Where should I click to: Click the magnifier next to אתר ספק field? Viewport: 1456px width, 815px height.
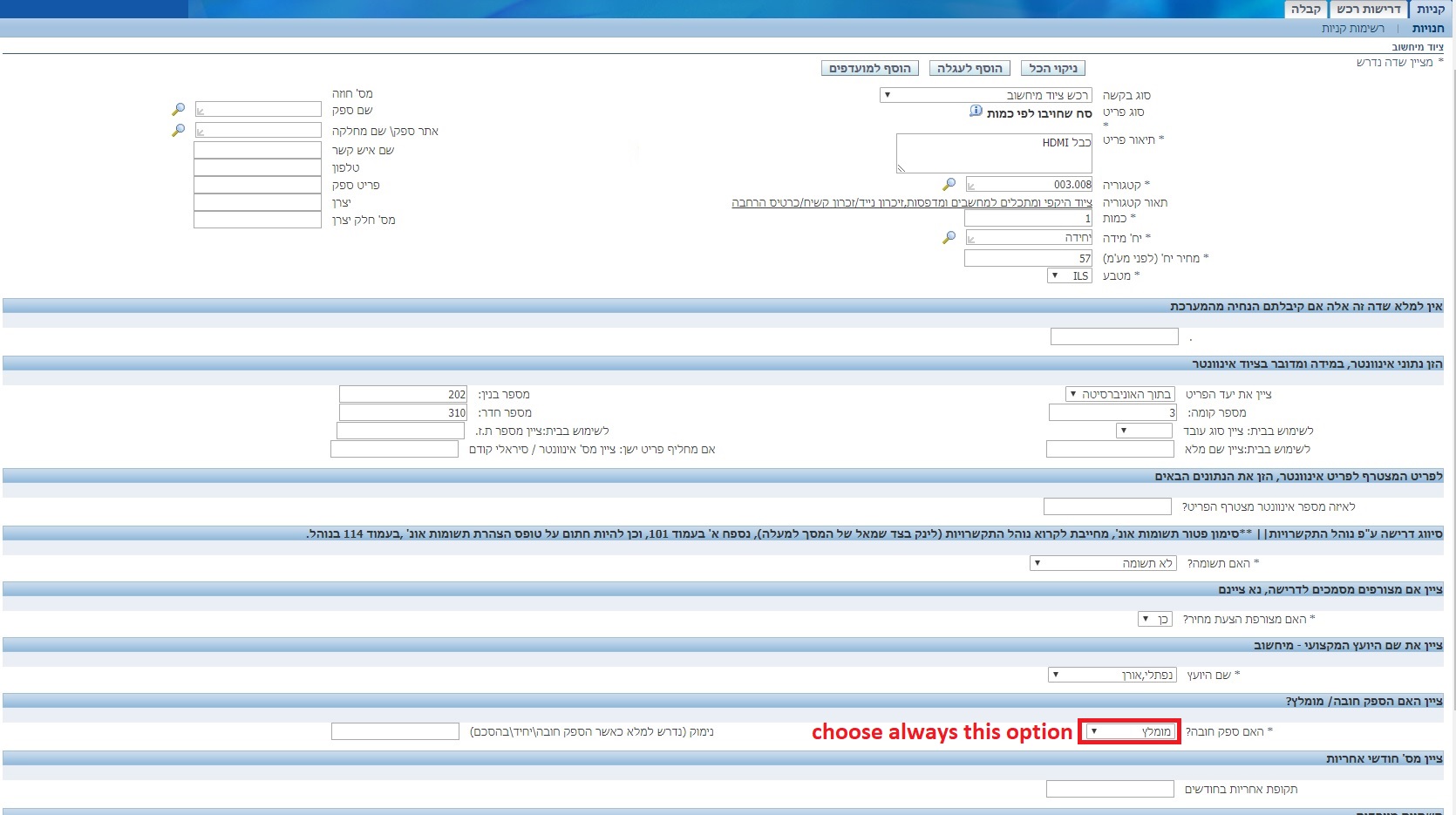[178, 130]
